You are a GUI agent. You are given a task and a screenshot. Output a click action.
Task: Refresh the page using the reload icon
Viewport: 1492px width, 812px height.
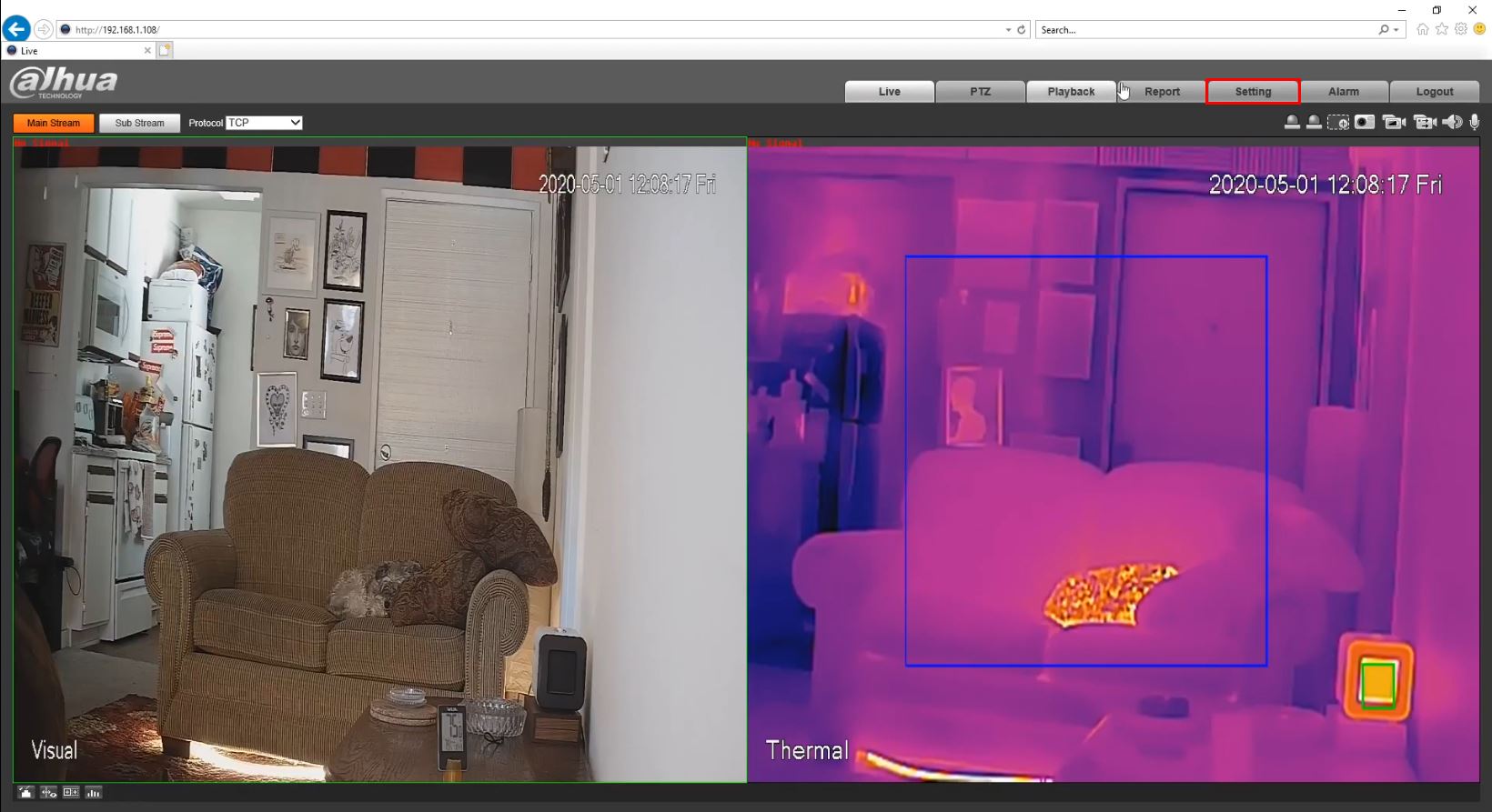tap(1022, 30)
